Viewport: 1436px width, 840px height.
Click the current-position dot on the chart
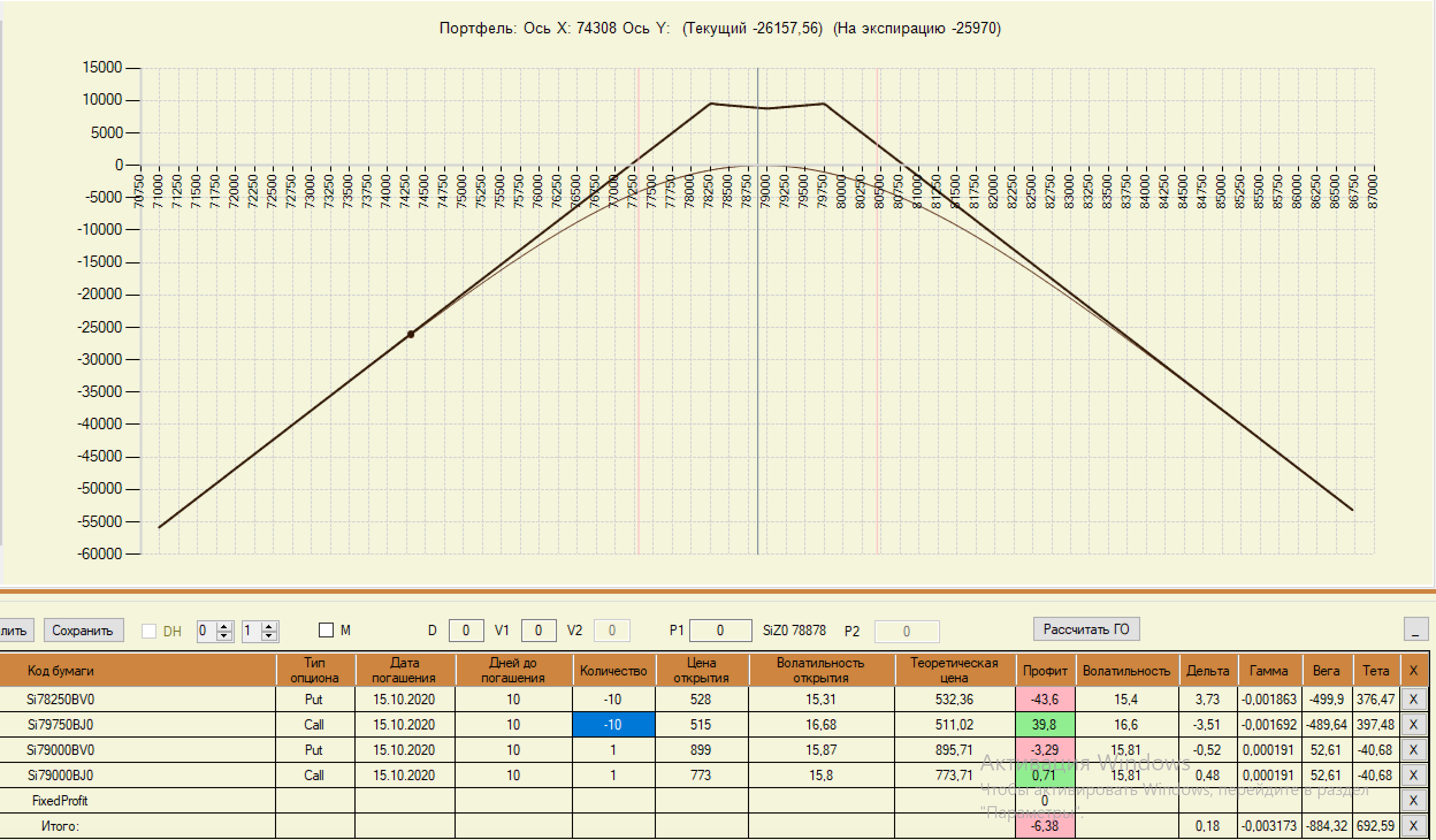411,334
